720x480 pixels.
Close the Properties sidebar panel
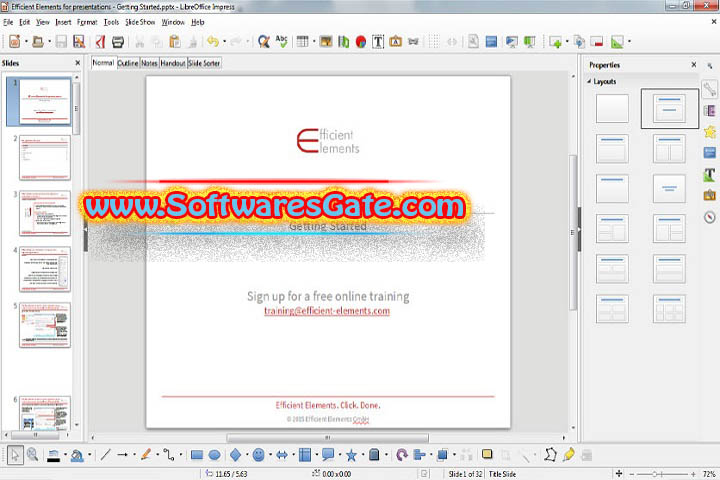click(x=694, y=65)
